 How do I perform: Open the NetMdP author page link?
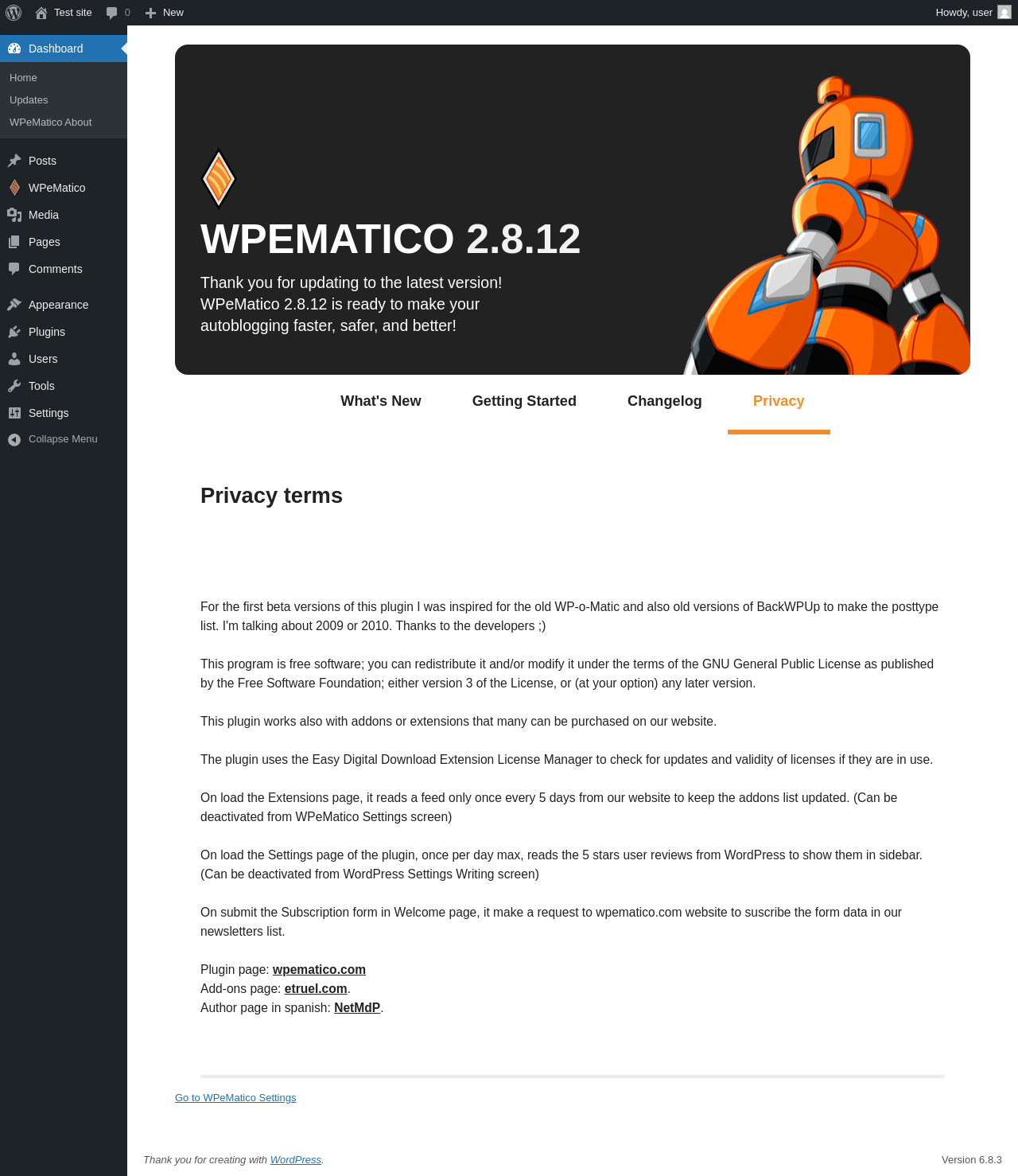coord(357,1007)
